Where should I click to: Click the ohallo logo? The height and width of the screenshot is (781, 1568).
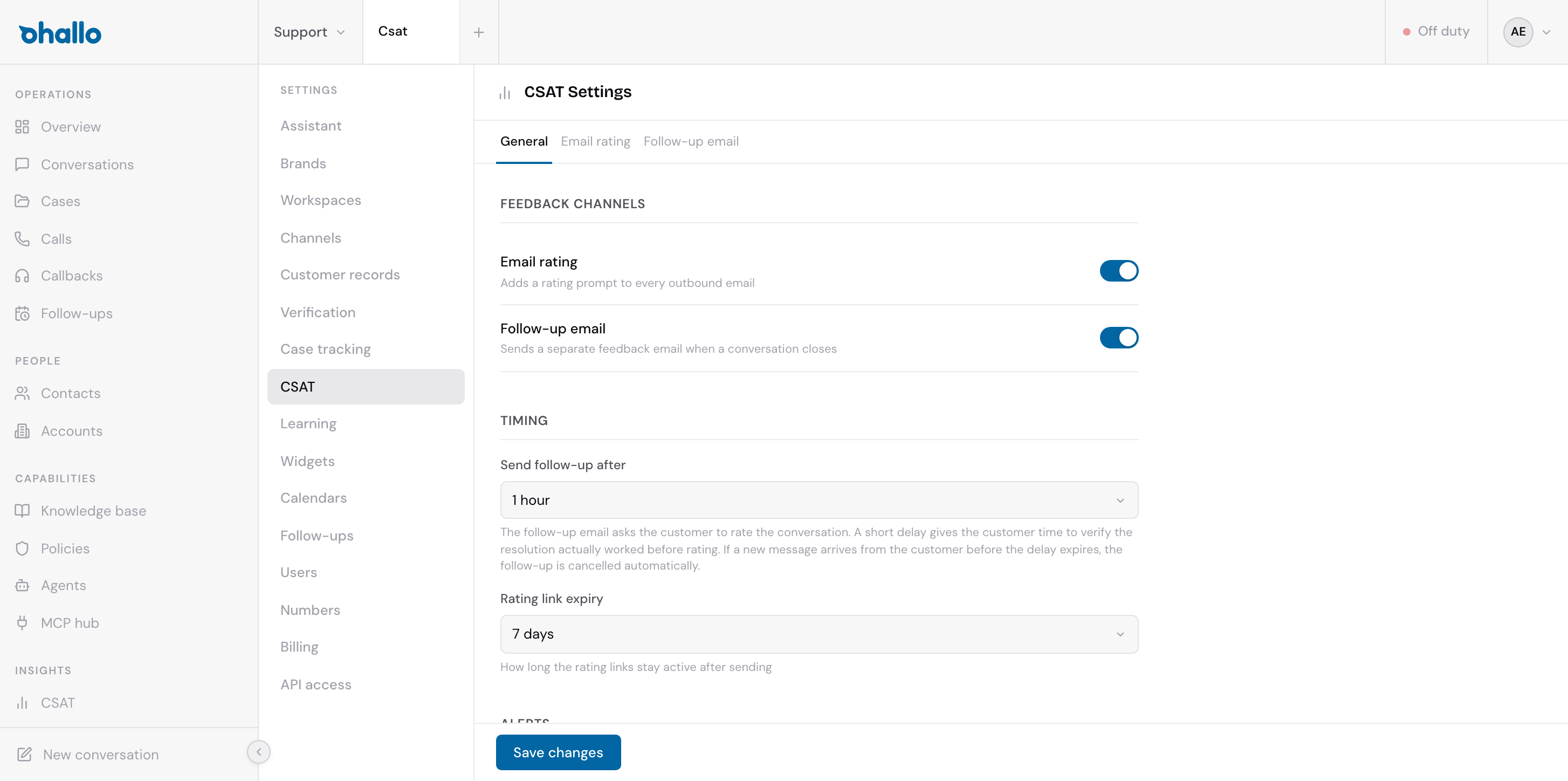point(60,33)
